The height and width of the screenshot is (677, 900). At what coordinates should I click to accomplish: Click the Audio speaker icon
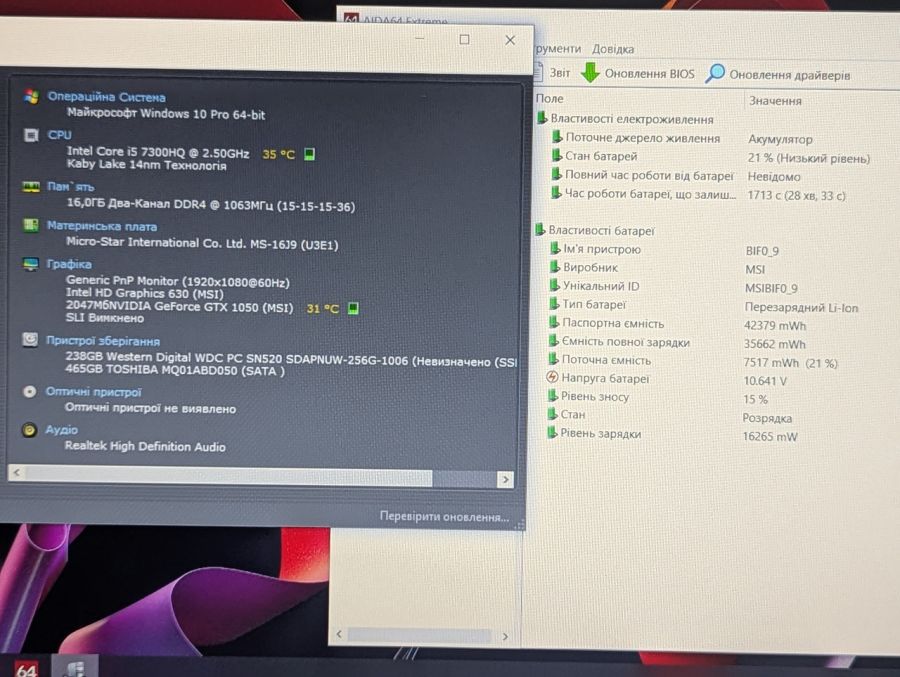29,430
